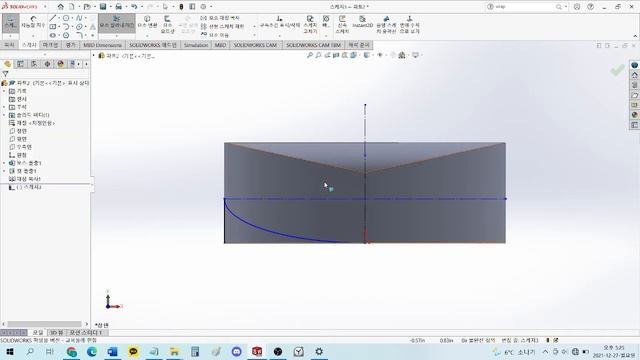Image resolution: width=640 pixels, height=360 pixels.
Task: Open the dropdown under Smart Dimension
Action: pos(33,36)
